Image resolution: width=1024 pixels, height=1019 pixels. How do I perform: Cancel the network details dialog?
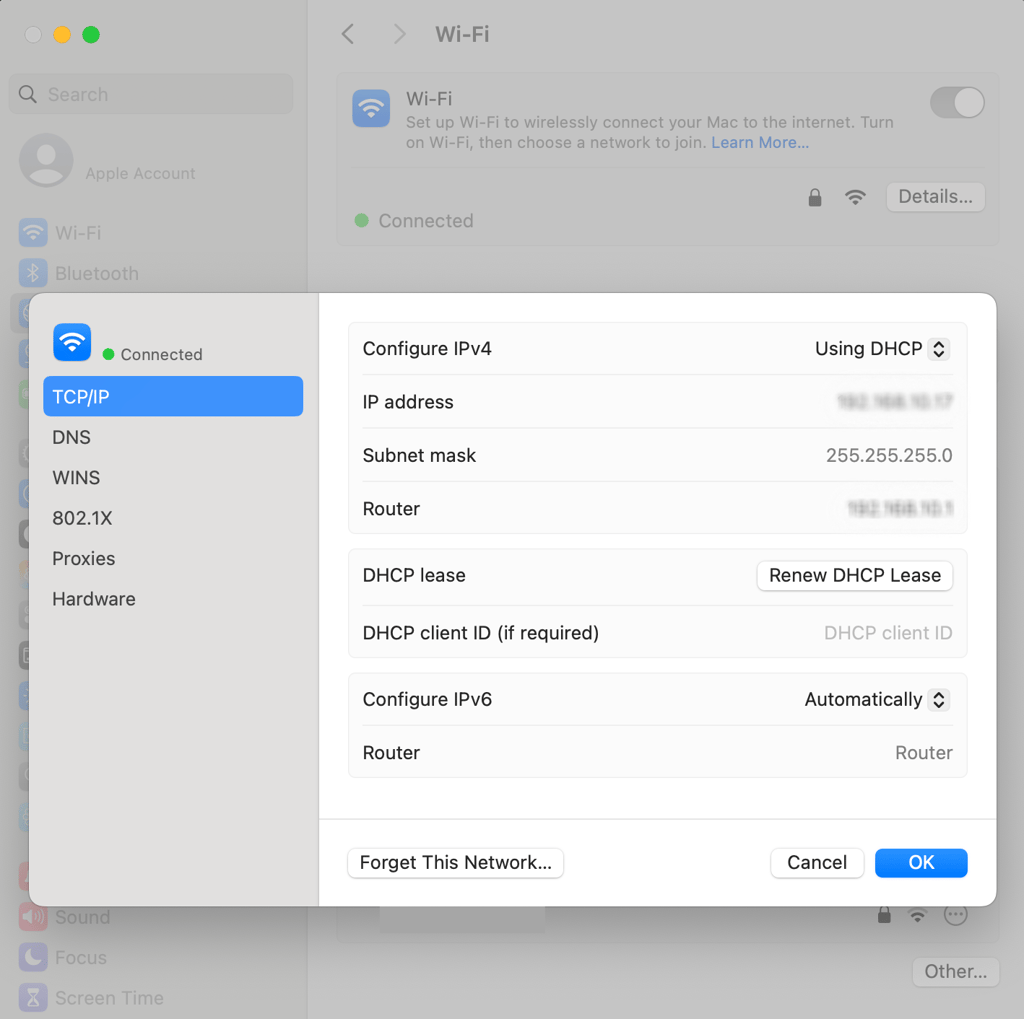[817, 863]
